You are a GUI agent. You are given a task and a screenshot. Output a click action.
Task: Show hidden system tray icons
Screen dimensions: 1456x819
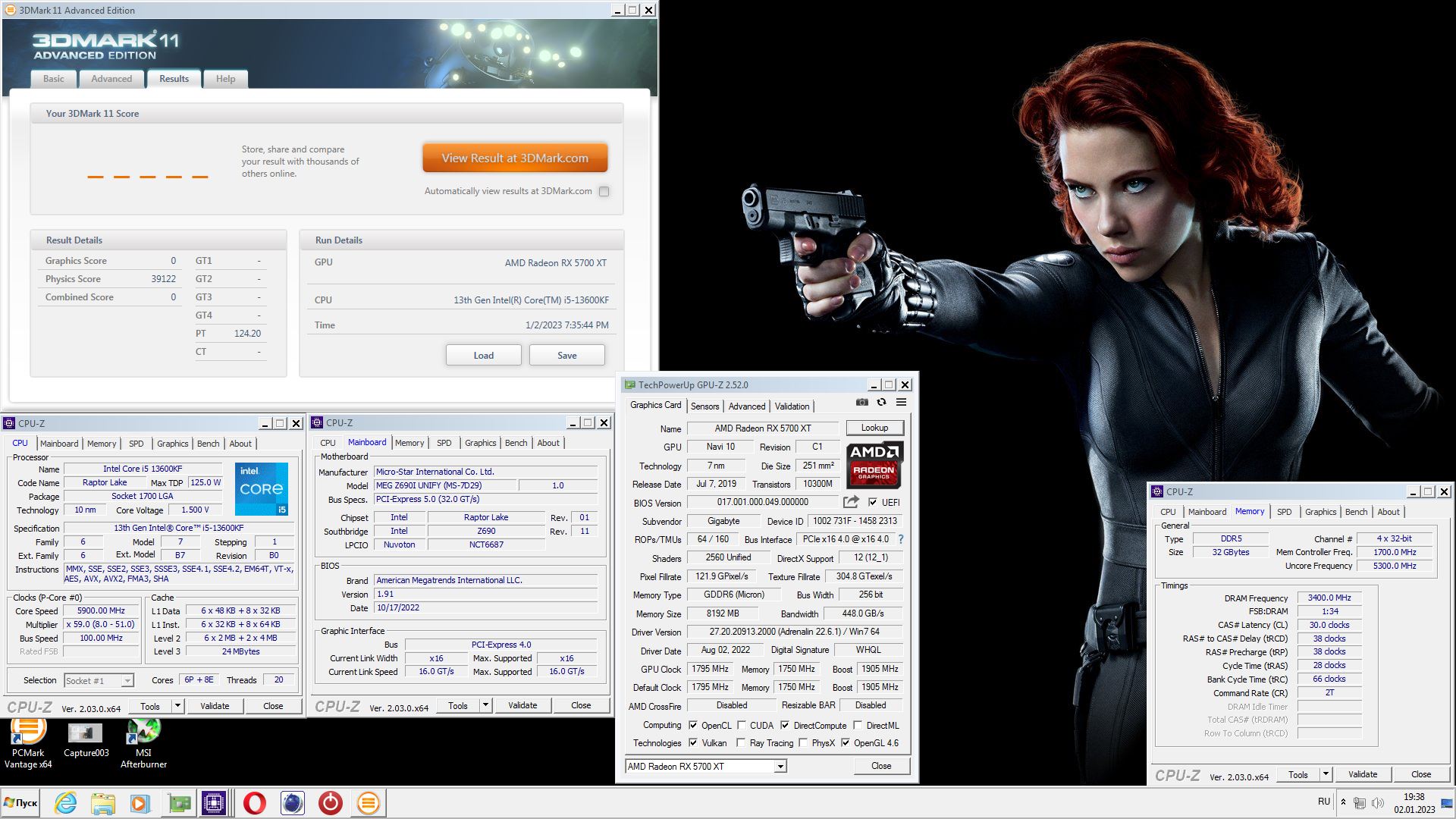pyautogui.click(x=1343, y=802)
